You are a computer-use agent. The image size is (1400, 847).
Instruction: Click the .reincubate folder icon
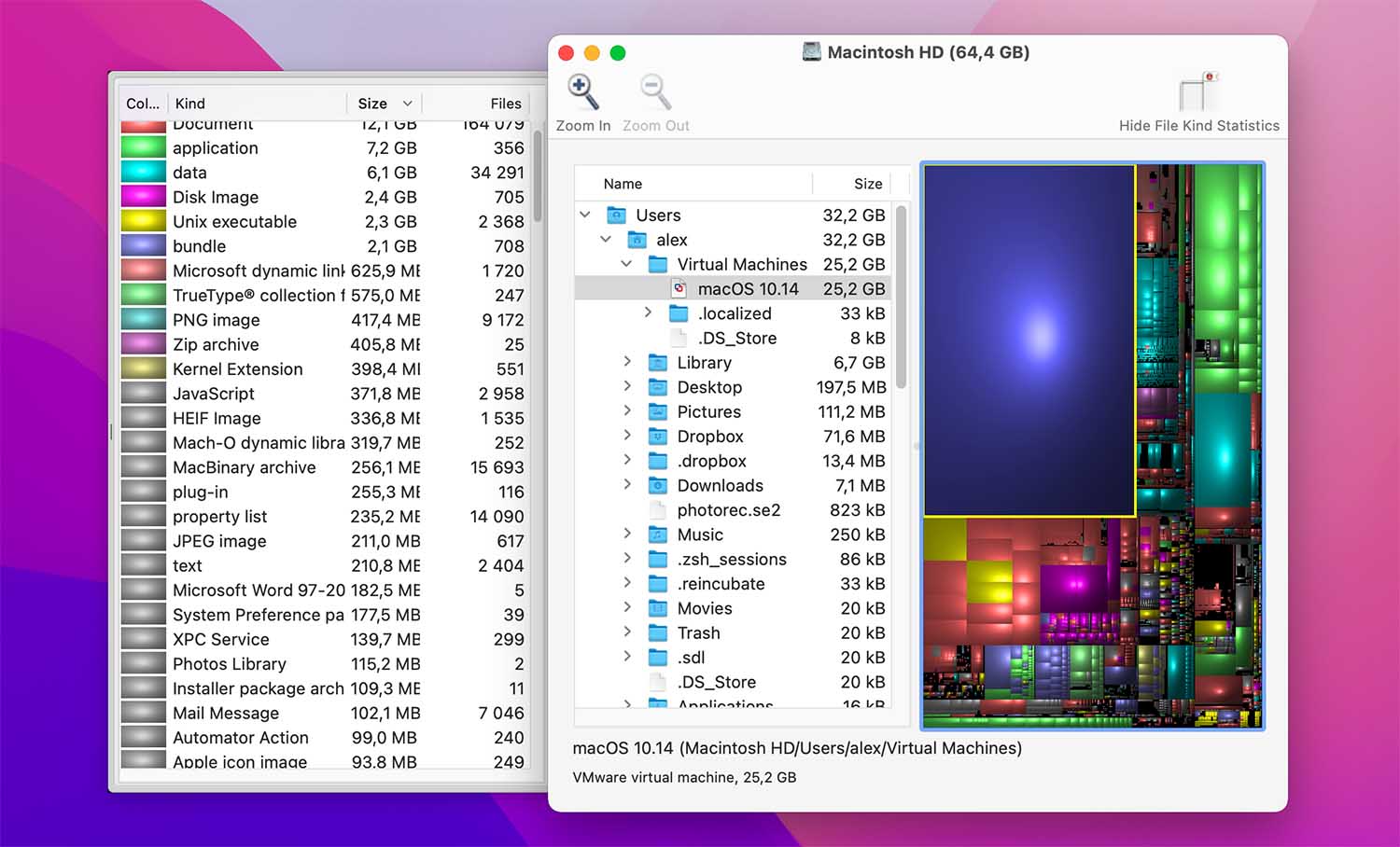pos(658,584)
